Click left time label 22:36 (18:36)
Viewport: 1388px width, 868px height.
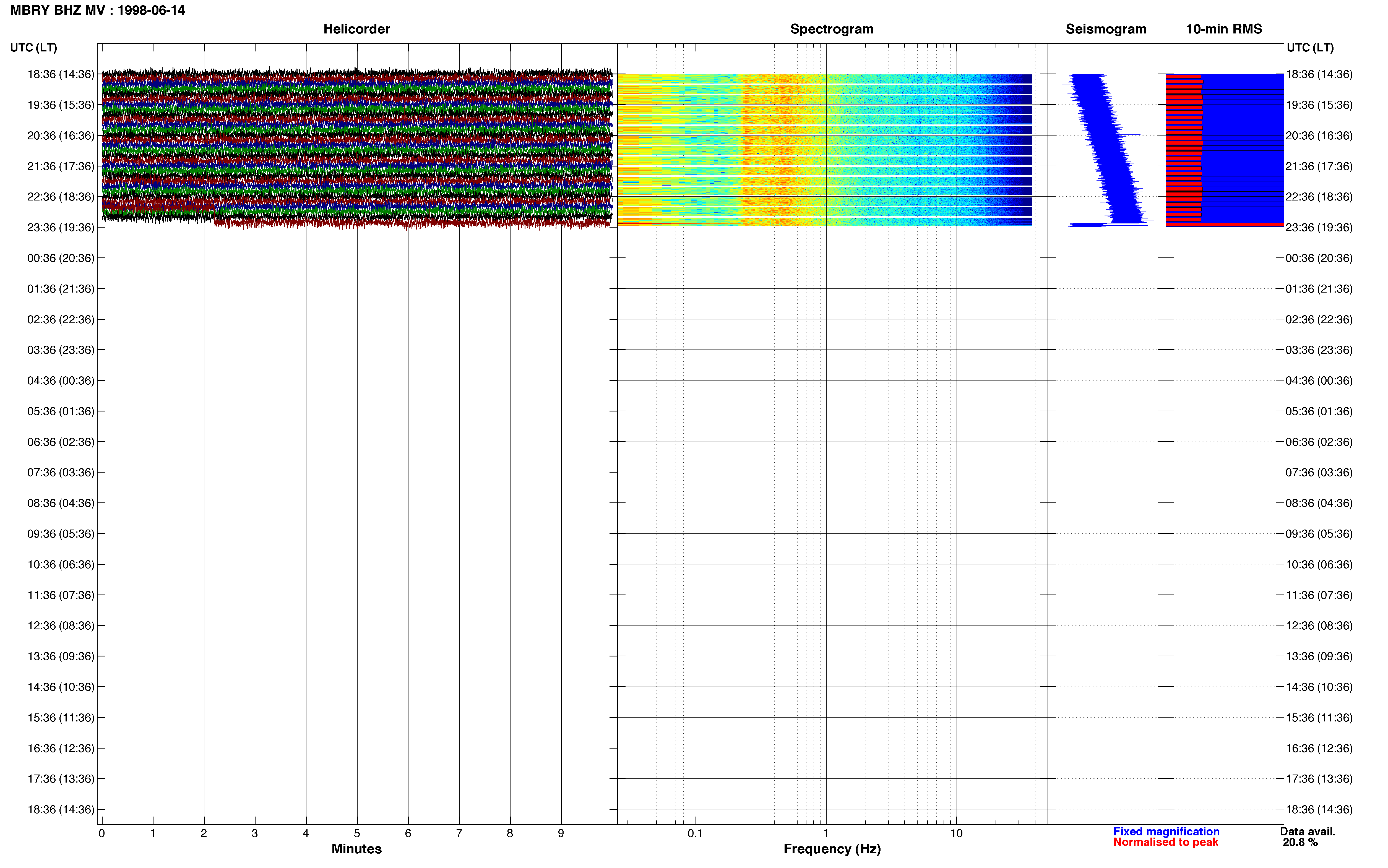61,197
